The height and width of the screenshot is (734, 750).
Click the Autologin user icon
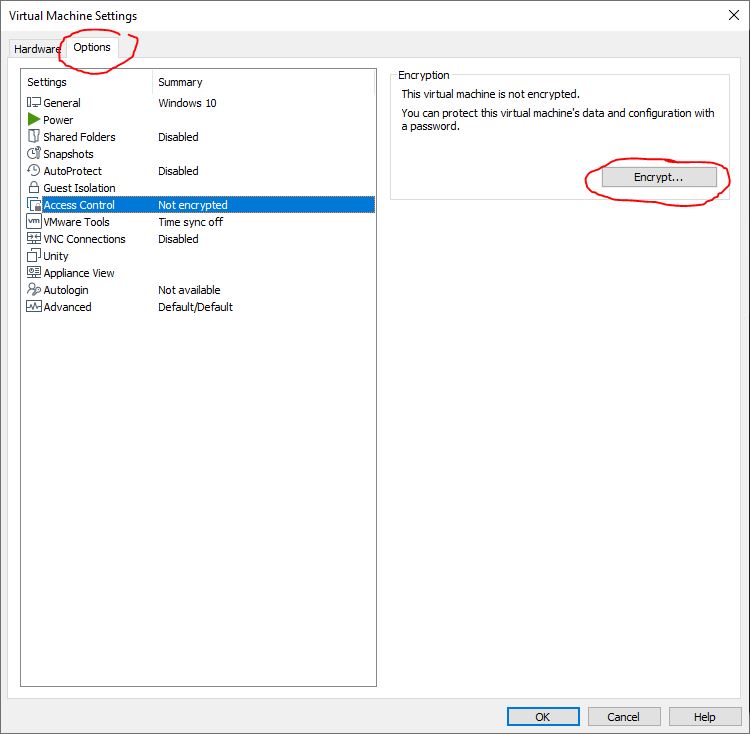(x=33, y=289)
